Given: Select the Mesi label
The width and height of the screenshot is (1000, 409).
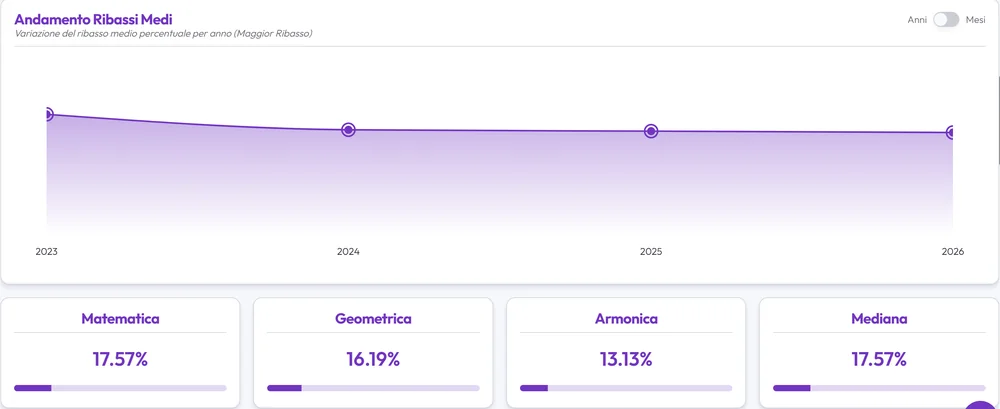Looking at the screenshot, I should (x=975, y=20).
